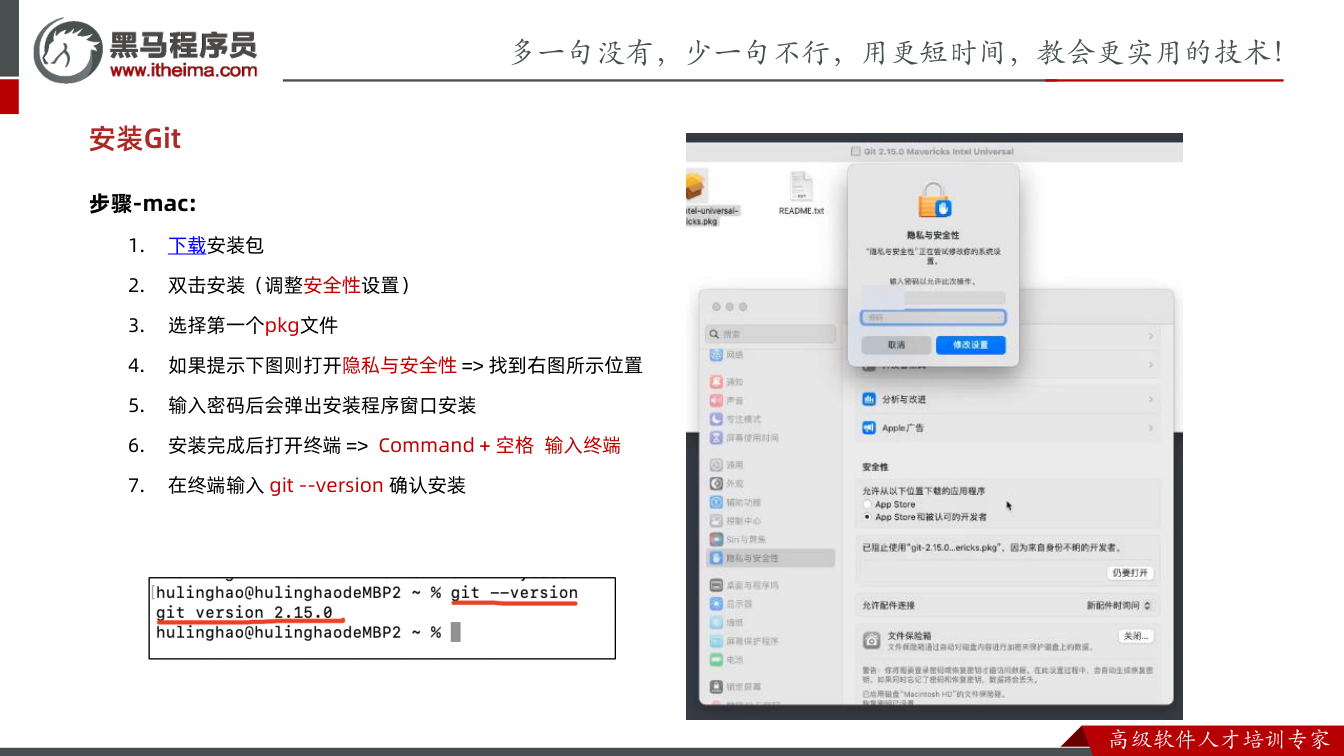The height and width of the screenshot is (756, 1344).
Task: Open 声音 in the settings sidebar
Action: [726, 400]
